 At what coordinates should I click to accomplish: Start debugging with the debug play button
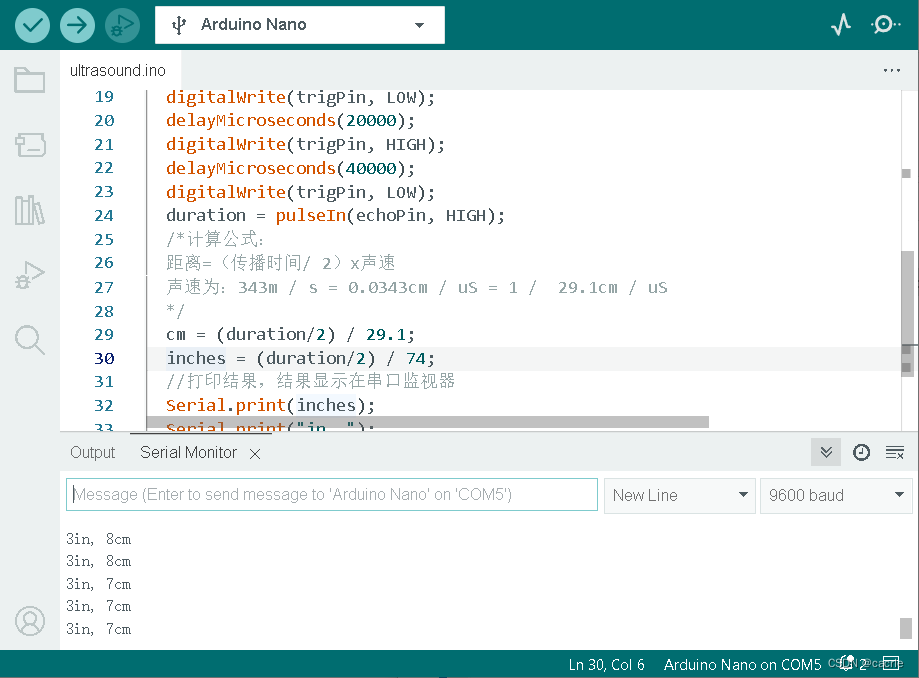122,25
